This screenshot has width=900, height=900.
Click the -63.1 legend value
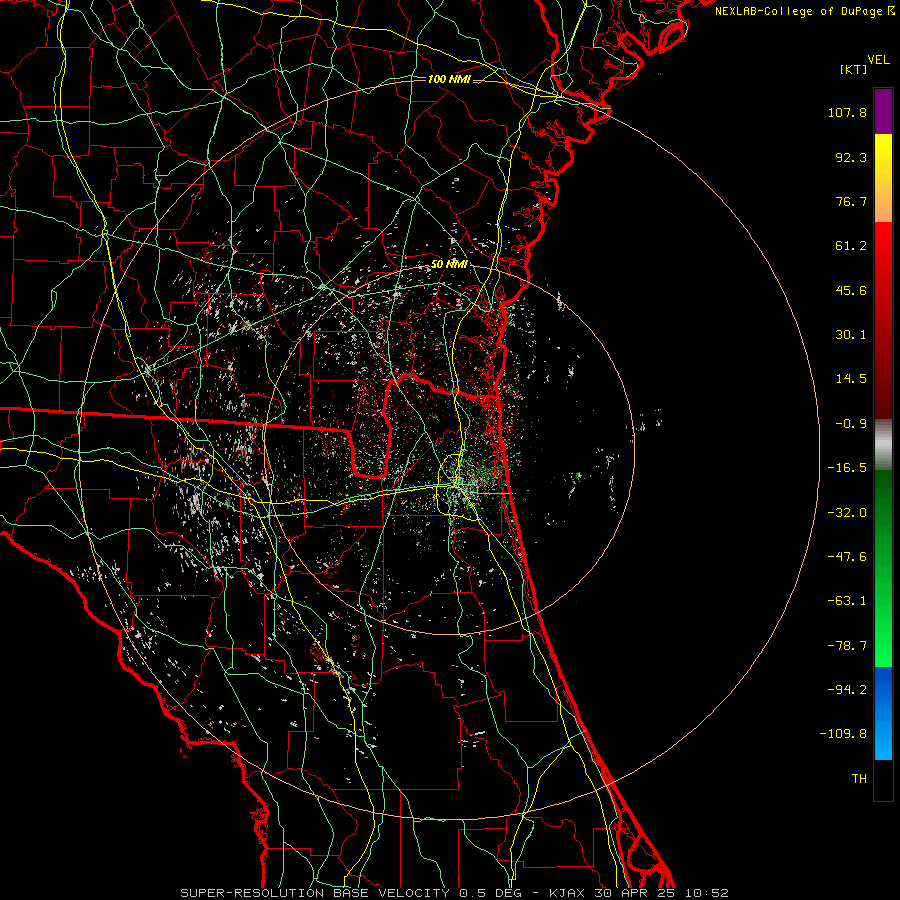tap(847, 601)
